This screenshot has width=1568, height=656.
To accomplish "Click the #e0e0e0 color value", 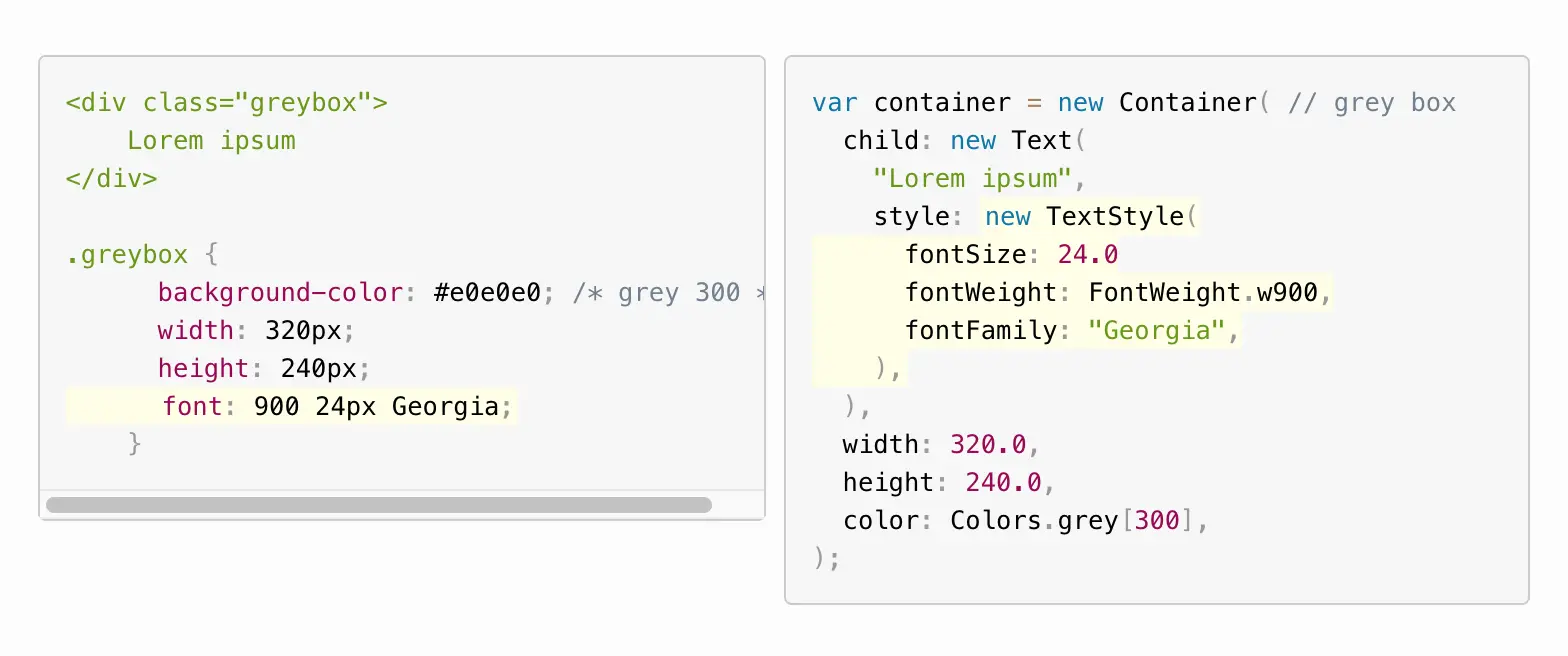I will [488, 293].
